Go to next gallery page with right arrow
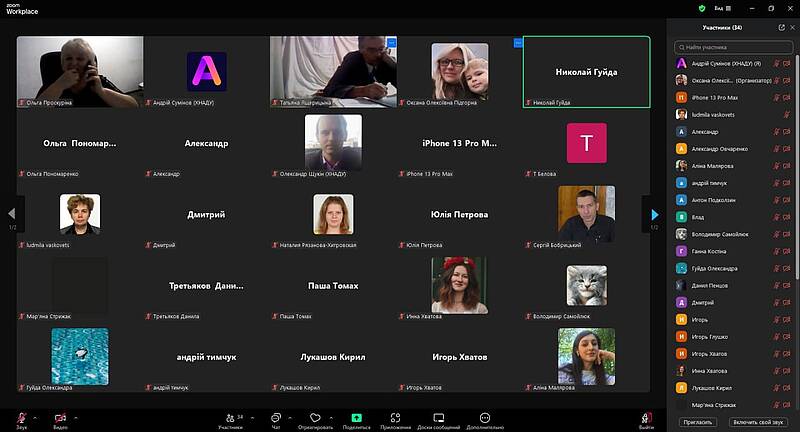This screenshot has width=800, height=432. tap(655, 214)
